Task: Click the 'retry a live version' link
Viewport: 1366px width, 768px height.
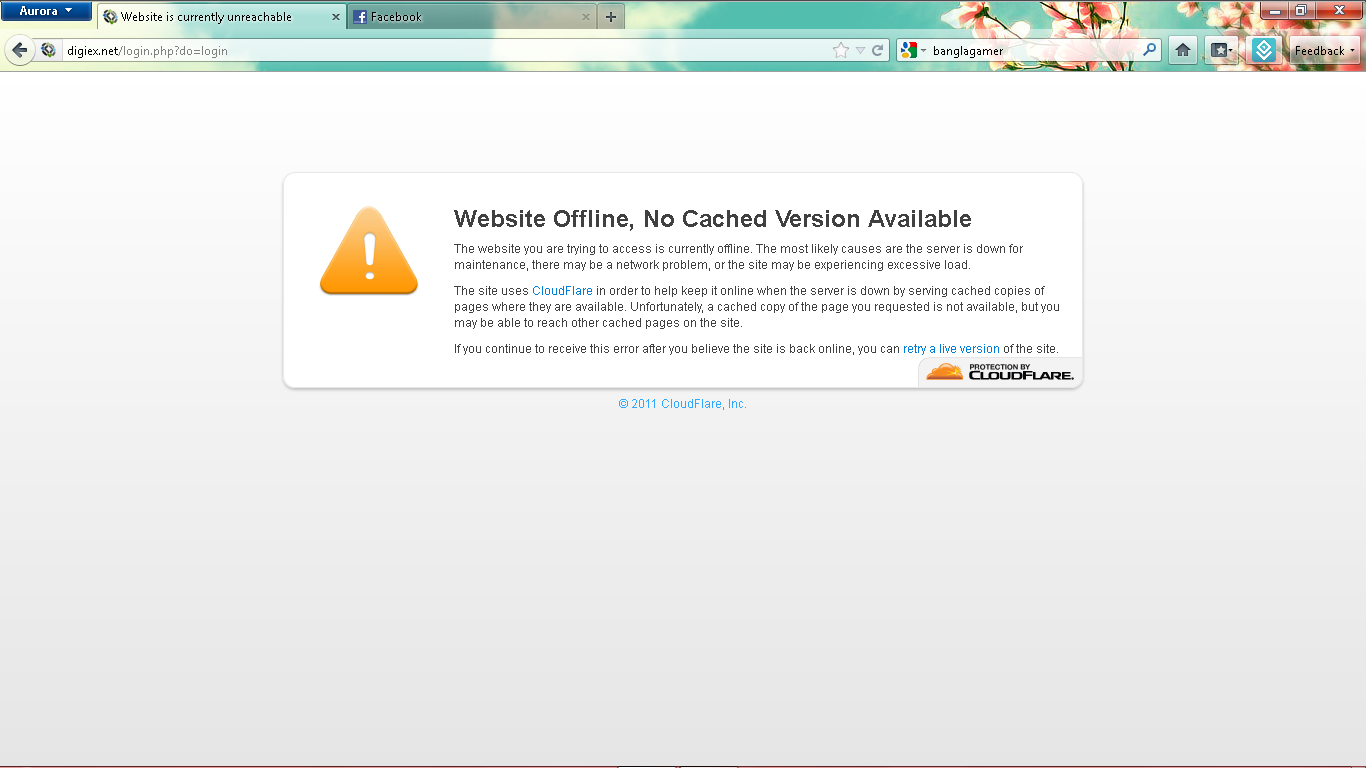Action: [x=951, y=349]
